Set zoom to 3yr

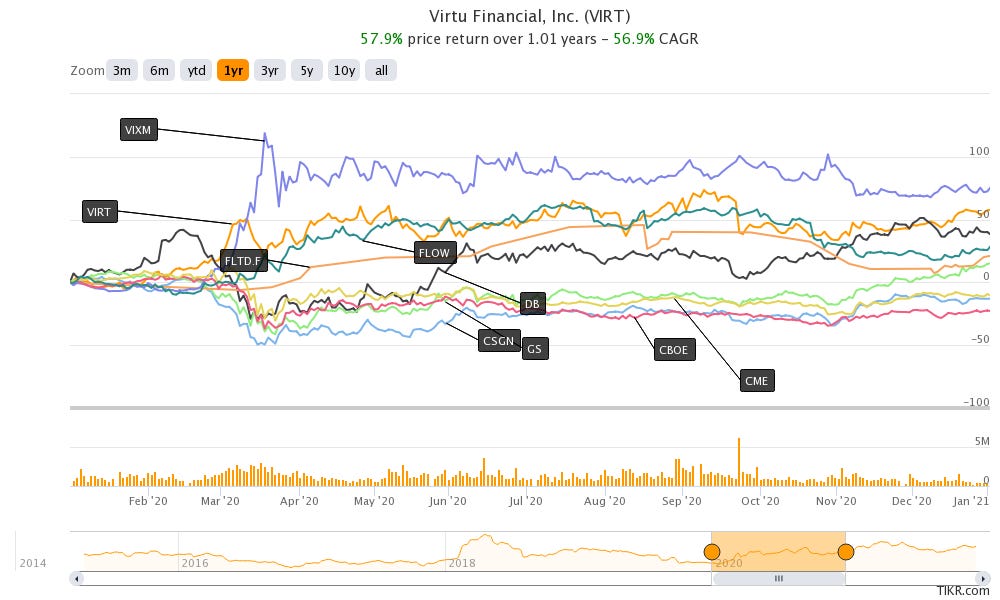click(270, 70)
